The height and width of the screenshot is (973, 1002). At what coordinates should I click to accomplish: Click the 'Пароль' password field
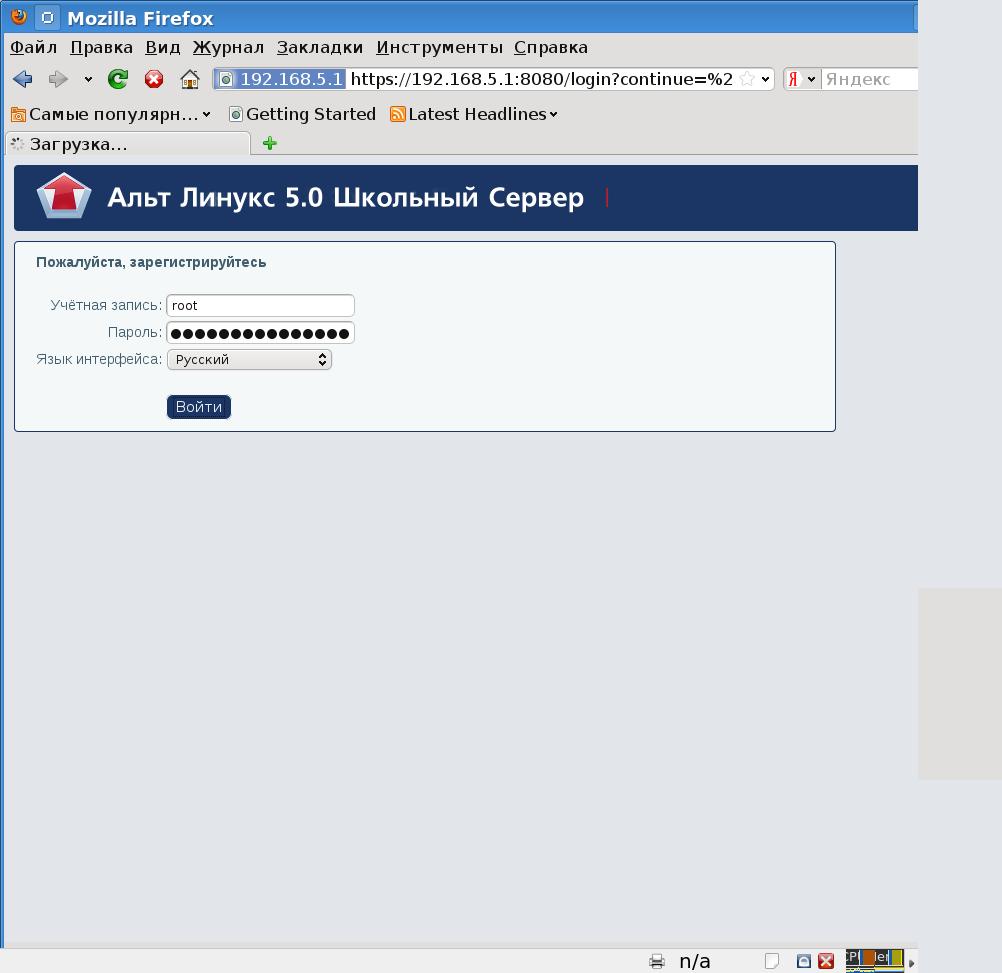260,333
